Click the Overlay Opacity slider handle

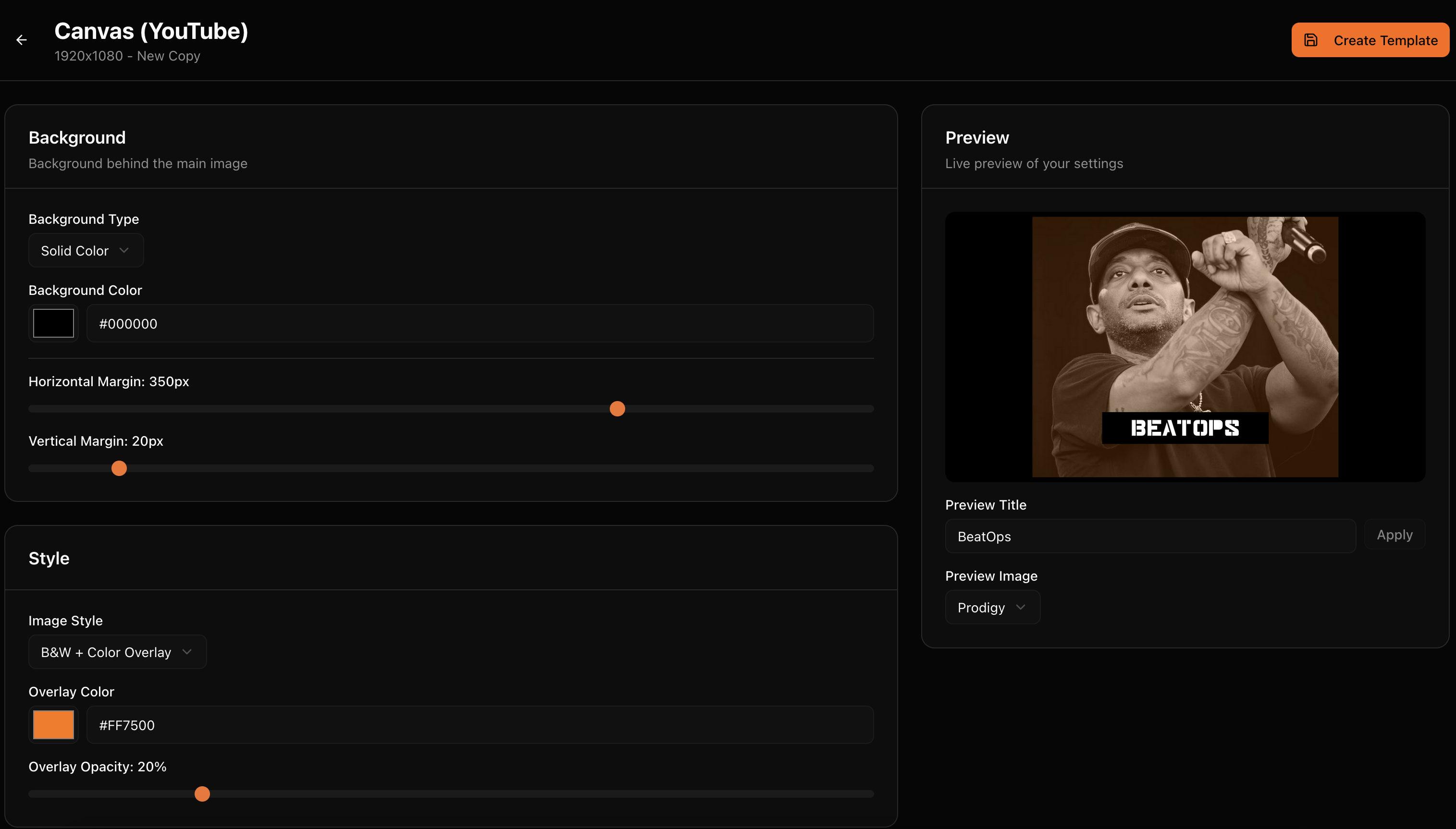pos(202,794)
